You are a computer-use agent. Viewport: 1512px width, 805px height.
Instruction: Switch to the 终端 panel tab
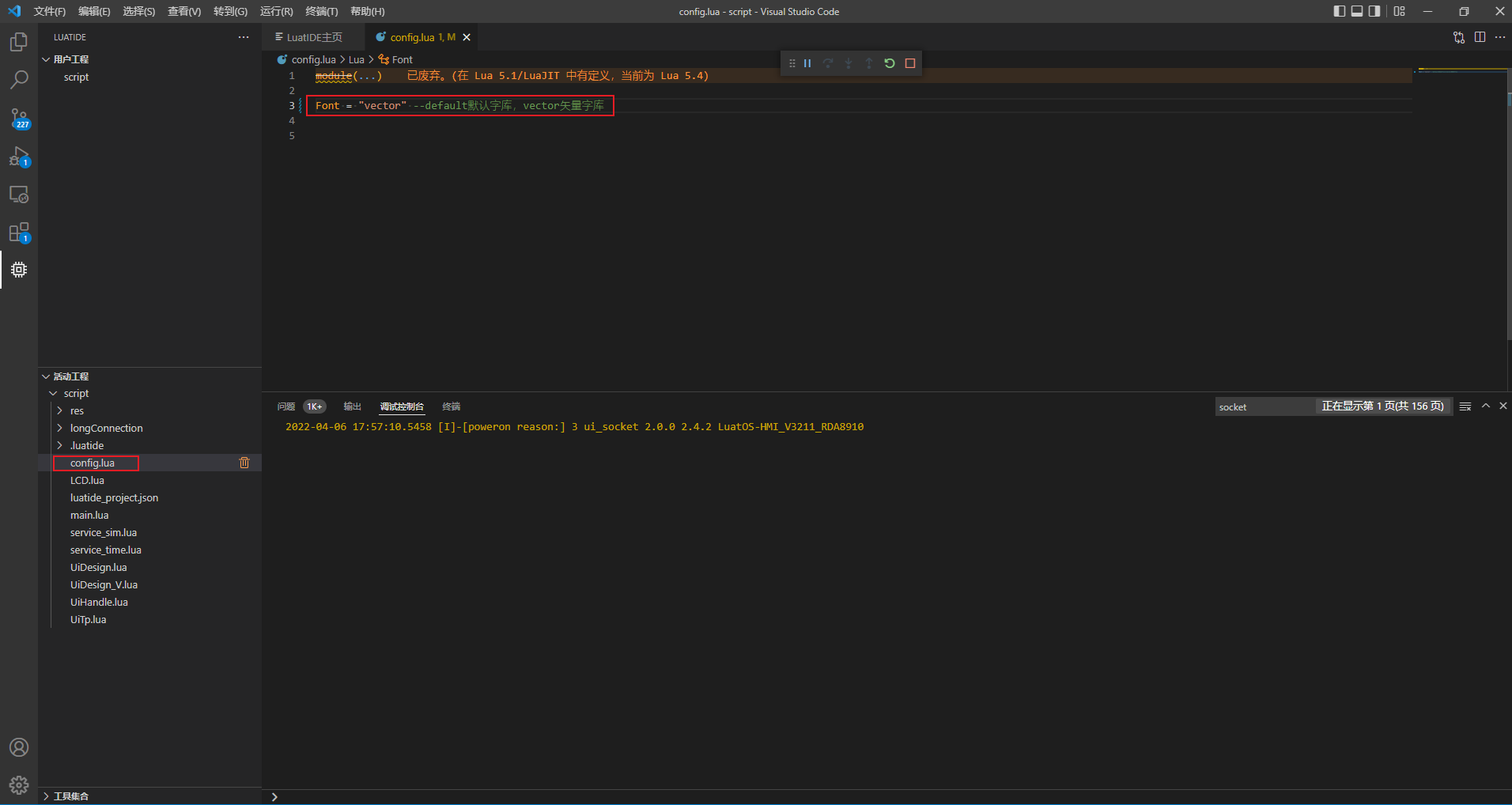(452, 406)
